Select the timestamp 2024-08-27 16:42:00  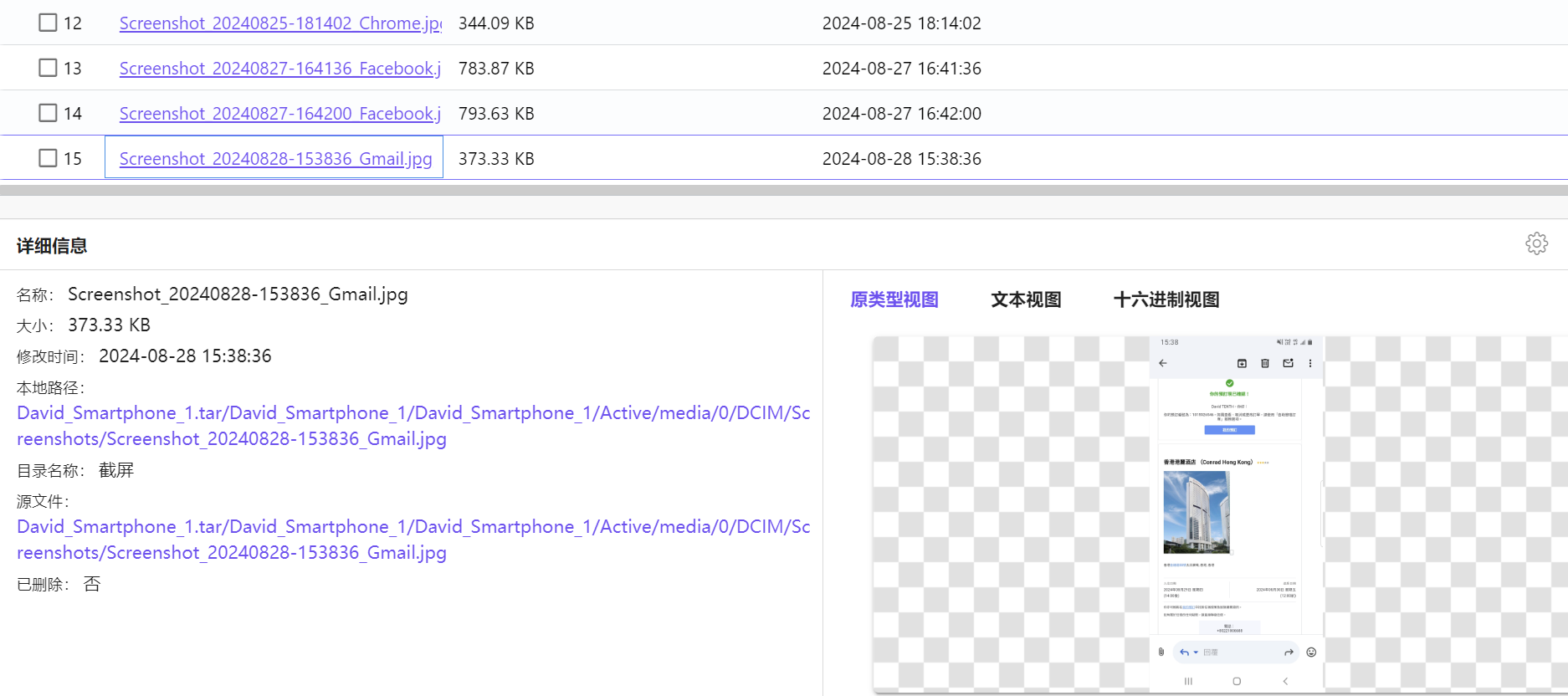point(902,114)
